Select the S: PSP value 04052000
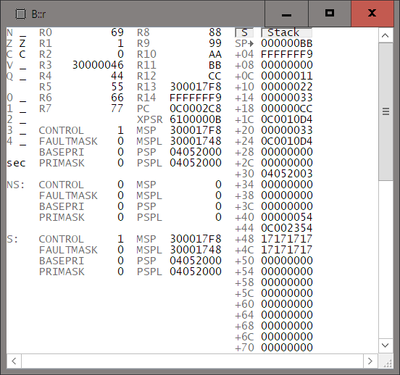This screenshot has height=375, width=400. click(x=196, y=261)
